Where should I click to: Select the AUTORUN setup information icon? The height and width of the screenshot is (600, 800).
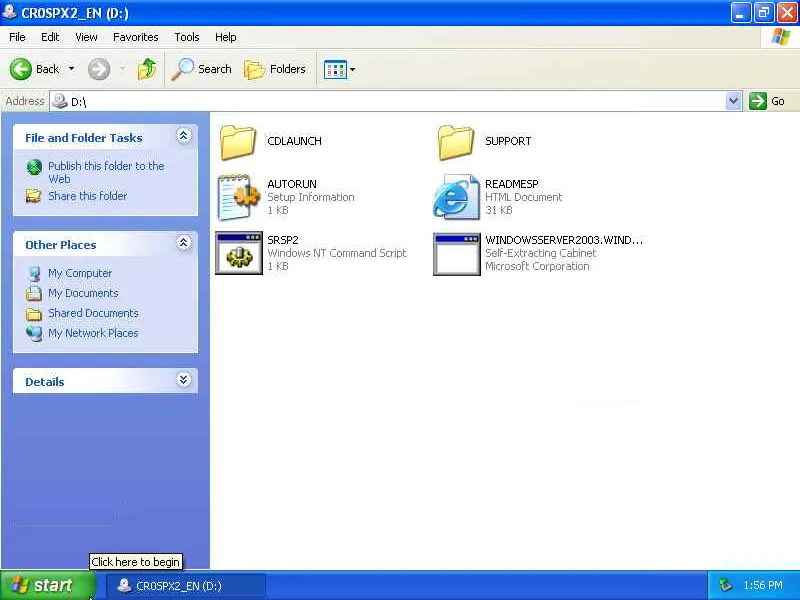tap(238, 197)
